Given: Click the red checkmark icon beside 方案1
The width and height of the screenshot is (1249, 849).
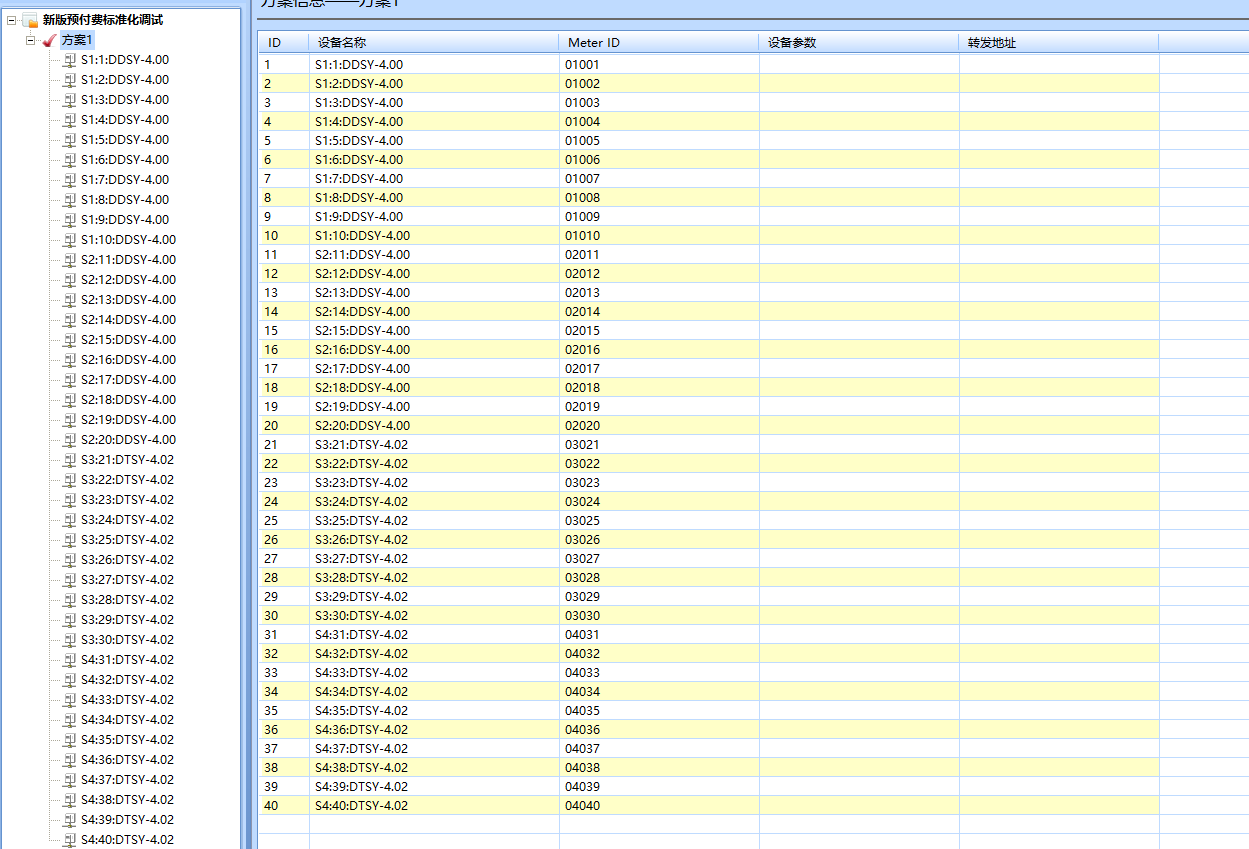Looking at the screenshot, I should pyautogui.click(x=49, y=40).
